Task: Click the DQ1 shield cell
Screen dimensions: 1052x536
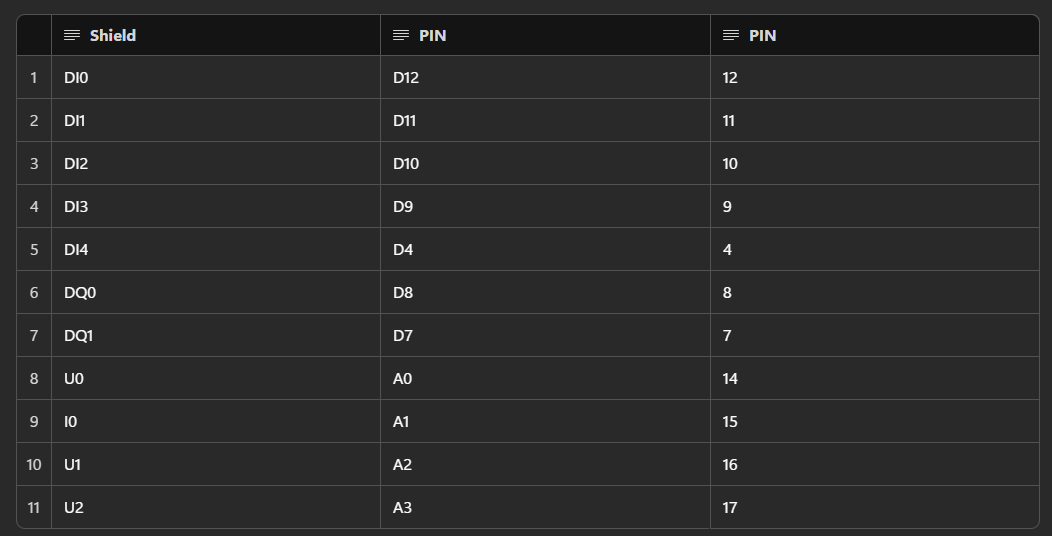Action: pos(78,336)
